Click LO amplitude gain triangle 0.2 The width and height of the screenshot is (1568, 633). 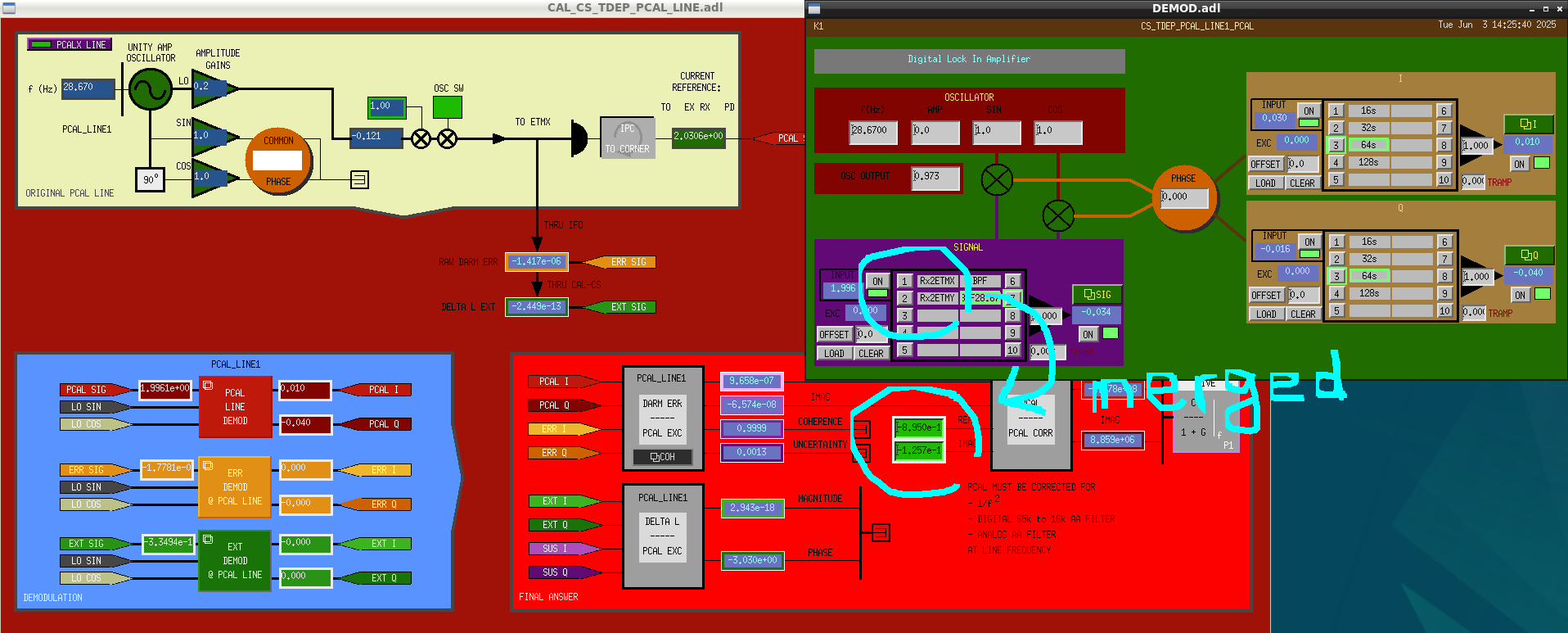[x=214, y=88]
